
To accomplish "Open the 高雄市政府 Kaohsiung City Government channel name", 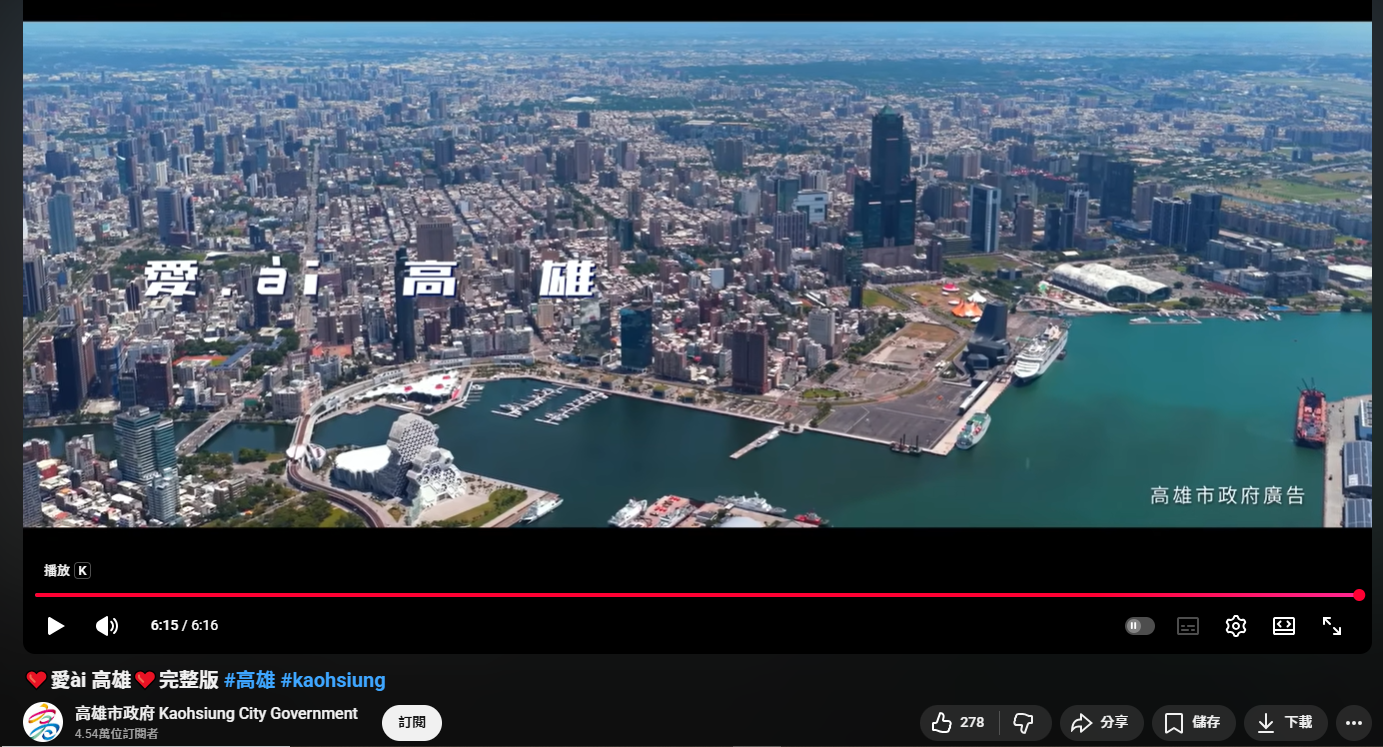I will tap(216, 713).
